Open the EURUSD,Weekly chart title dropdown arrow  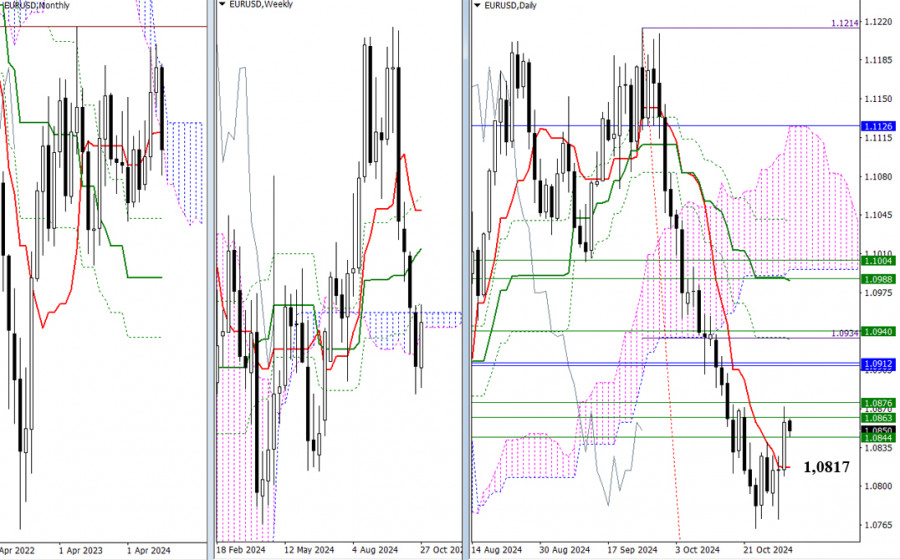[223, 4]
